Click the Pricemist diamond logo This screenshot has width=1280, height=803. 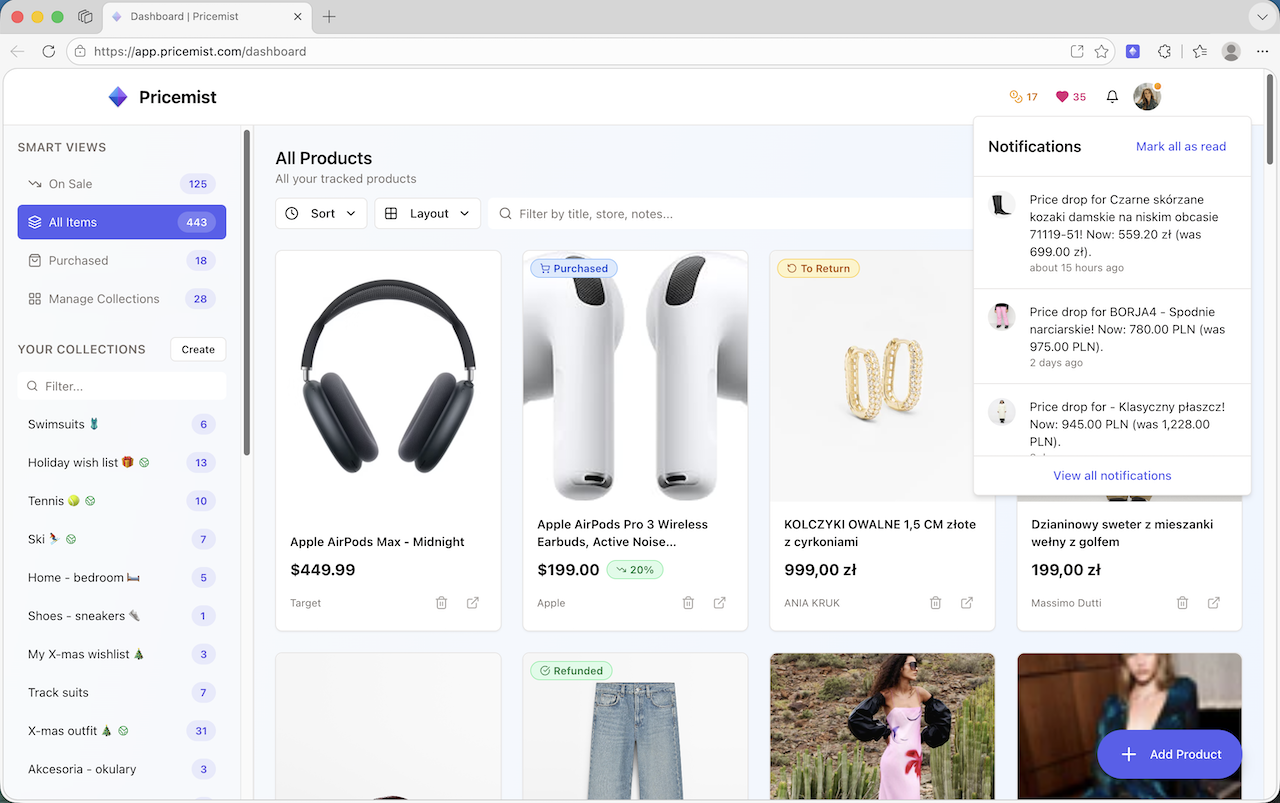pyautogui.click(x=118, y=96)
